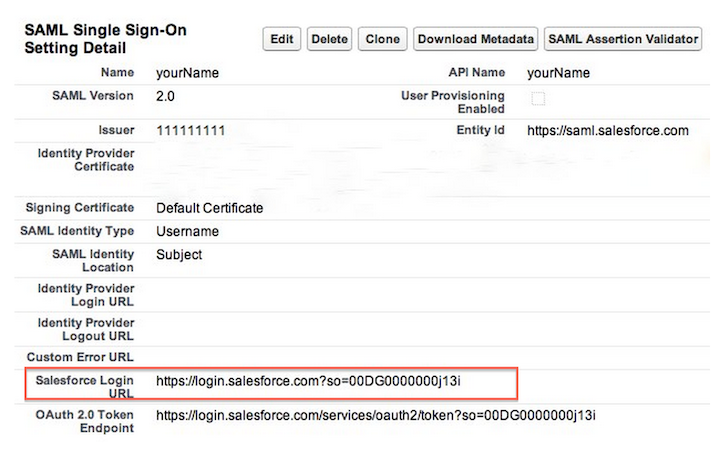720x461 pixels.
Task: Click the Entity Id URL value
Action: [607, 131]
